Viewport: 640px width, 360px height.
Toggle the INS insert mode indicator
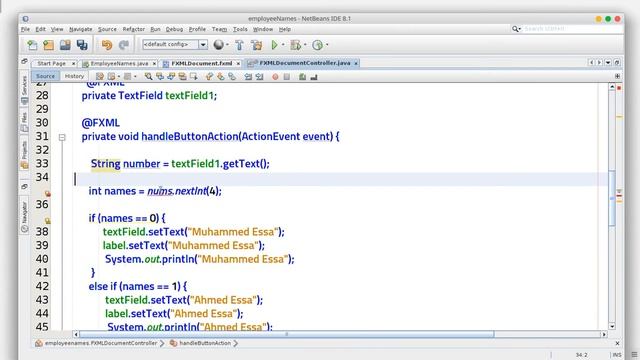[617, 355]
